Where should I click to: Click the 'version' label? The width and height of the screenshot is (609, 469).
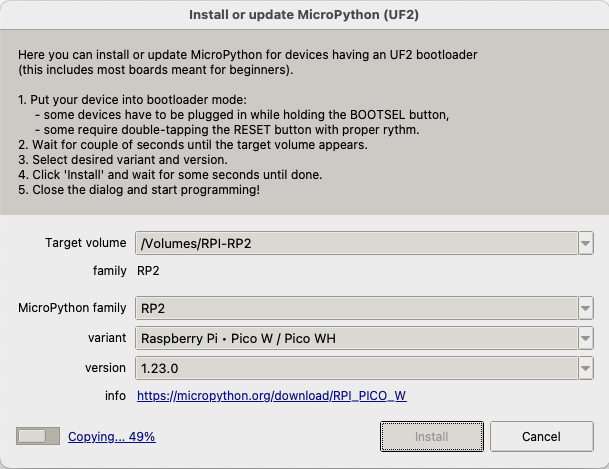tap(106, 368)
